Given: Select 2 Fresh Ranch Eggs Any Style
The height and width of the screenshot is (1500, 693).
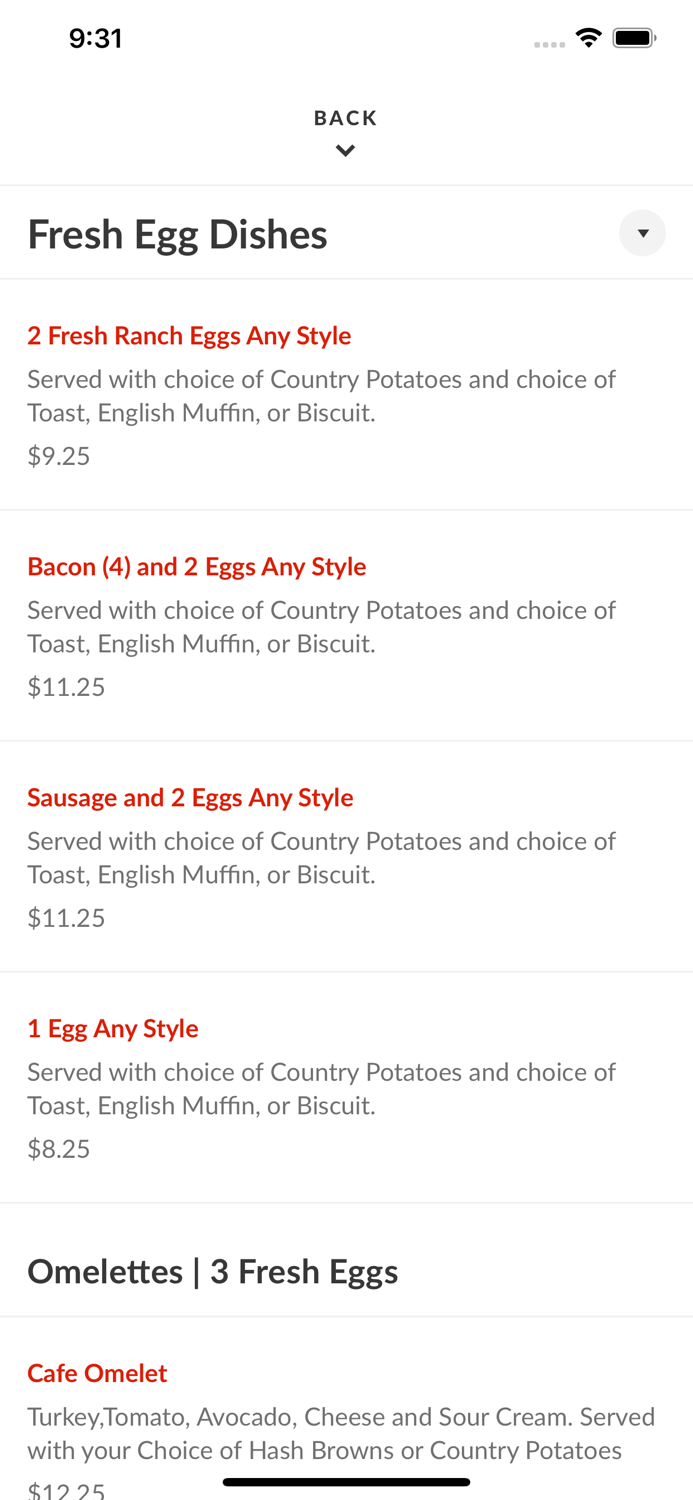Looking at the screenshot, I should pos(189,336).
